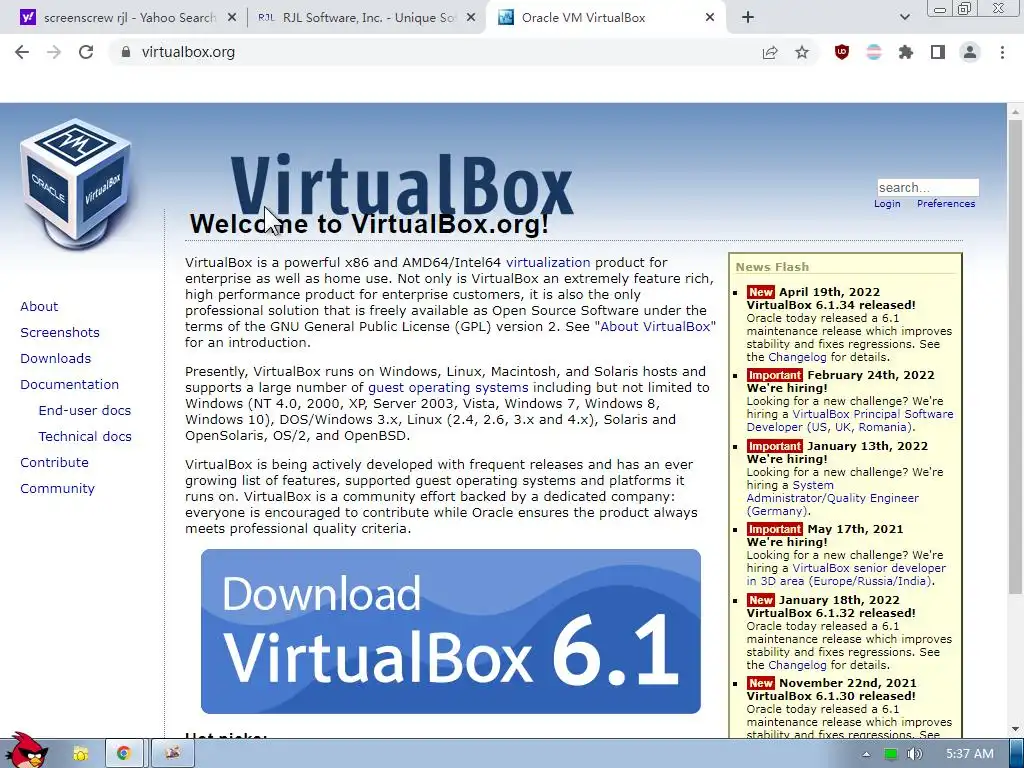This screenshot has height=768, width=1024.
Task: Open the Chrome three-dot menu
Action: [x=1002, y=52]
